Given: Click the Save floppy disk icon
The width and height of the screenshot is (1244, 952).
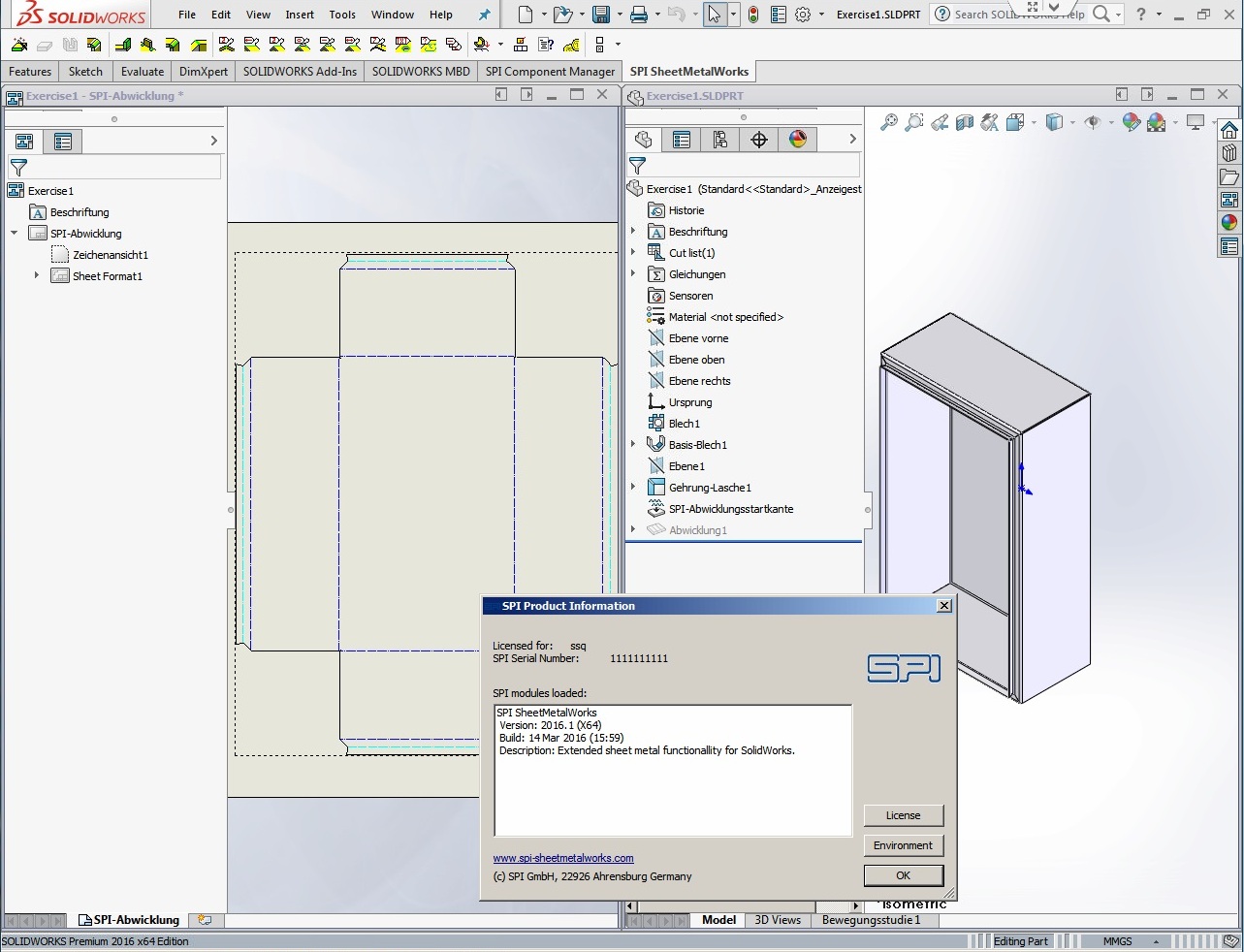Looking at the screenshot, I should (x=601, y=15).
